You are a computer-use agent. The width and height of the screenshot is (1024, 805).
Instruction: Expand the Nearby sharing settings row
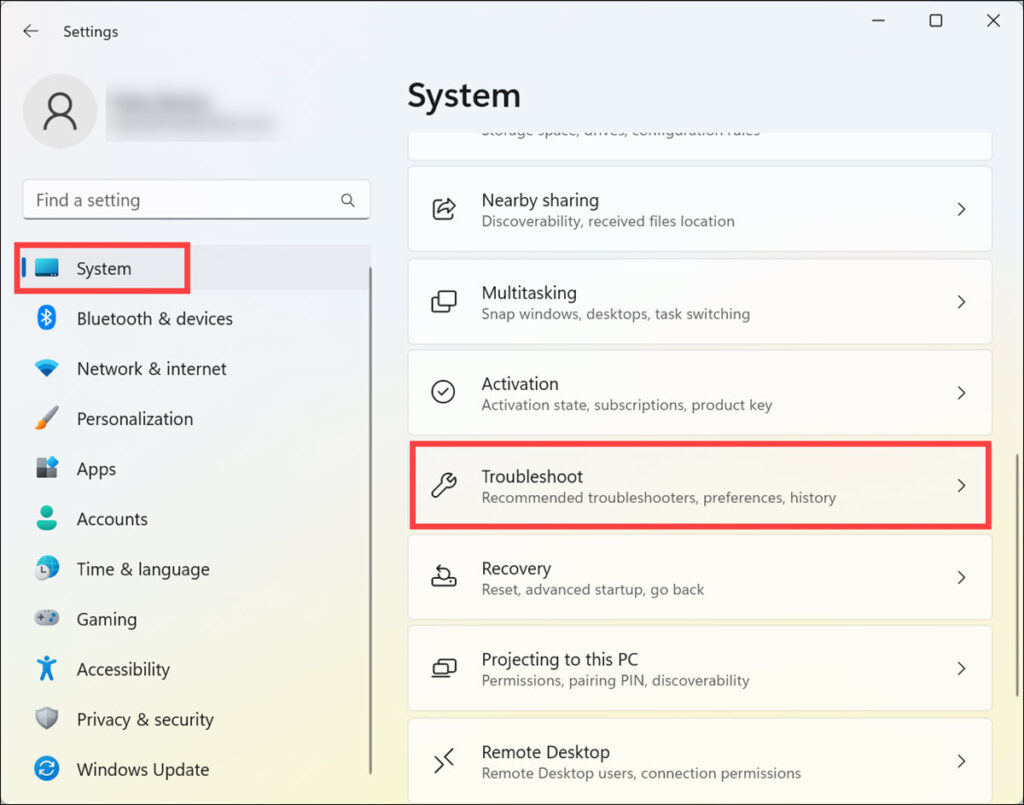click(x=961, y=209)
